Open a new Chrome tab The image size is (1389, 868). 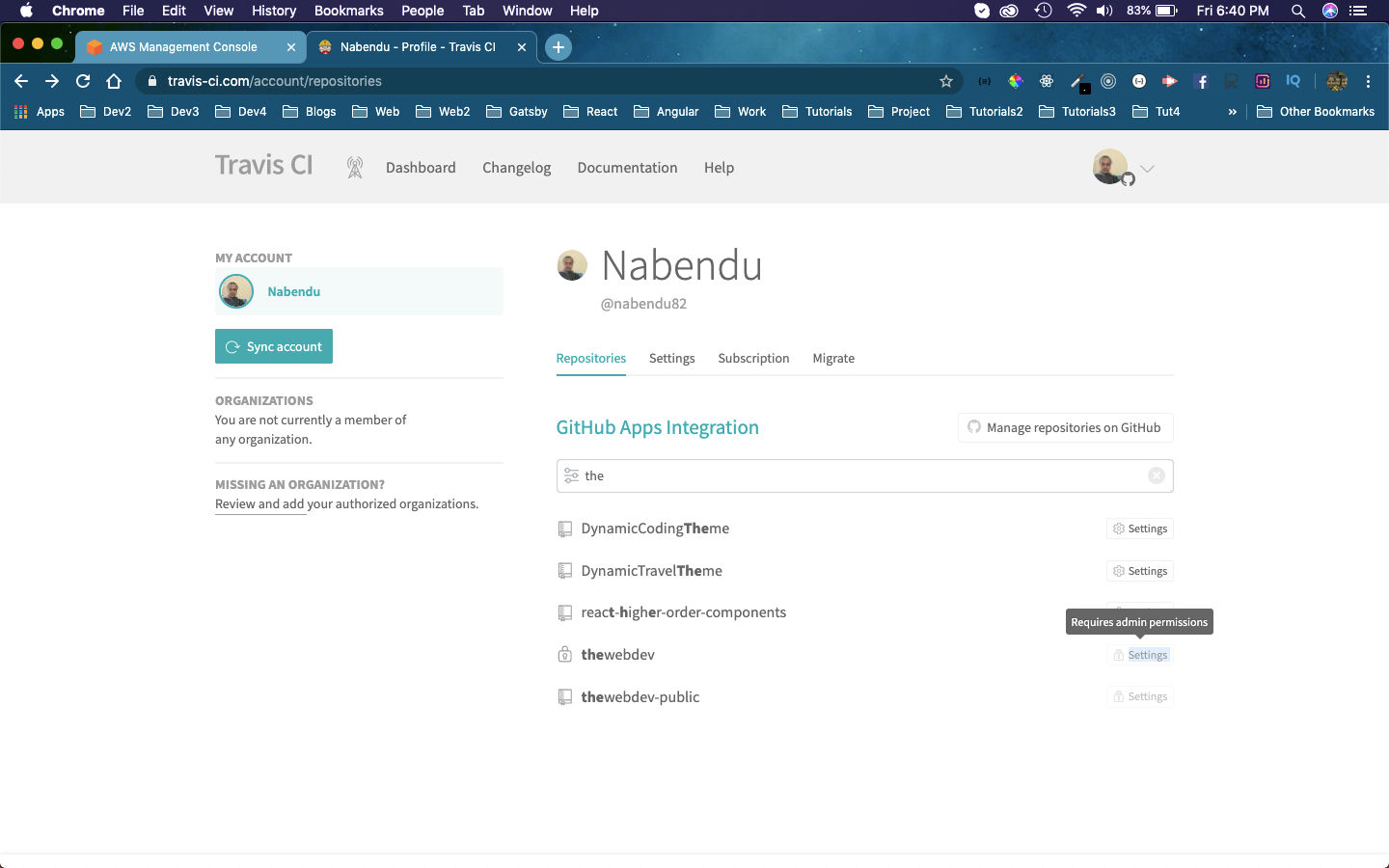pyautogui.click(x=558, y=46)
